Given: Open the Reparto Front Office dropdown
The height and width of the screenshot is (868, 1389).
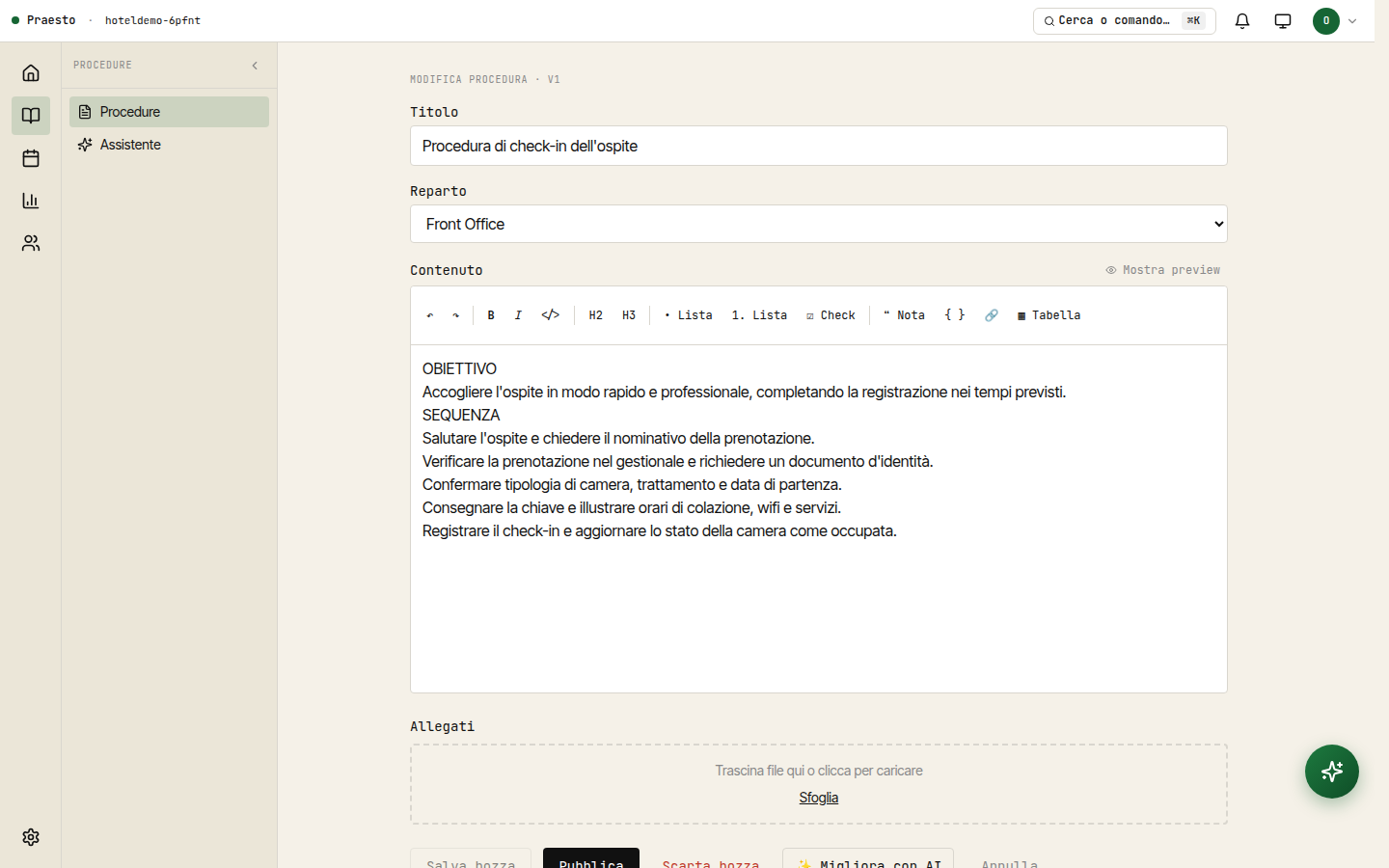Looking at the screenshot, I should click(x=819, y=224).
